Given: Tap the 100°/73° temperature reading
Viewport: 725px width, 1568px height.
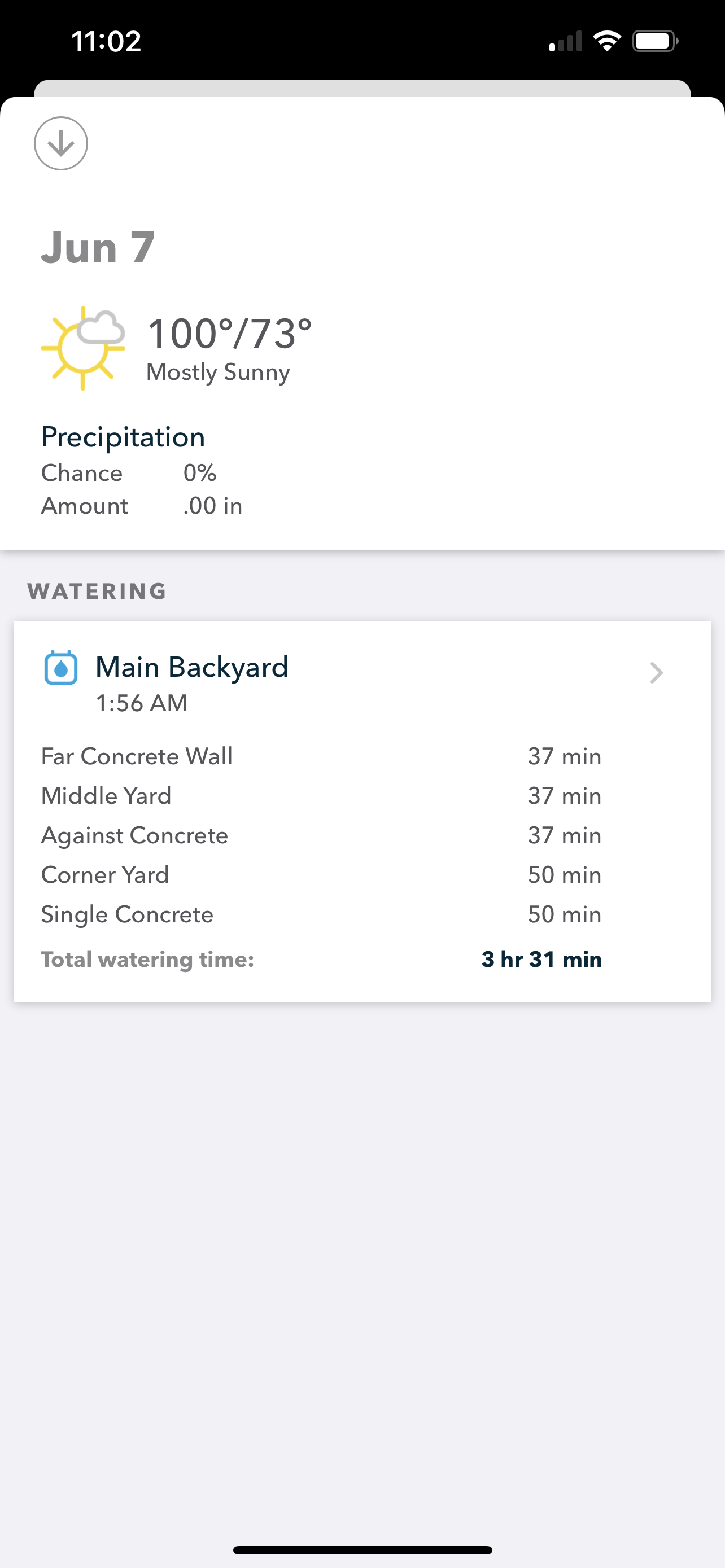Looking at the screenshot, I should tap(229, 334).
